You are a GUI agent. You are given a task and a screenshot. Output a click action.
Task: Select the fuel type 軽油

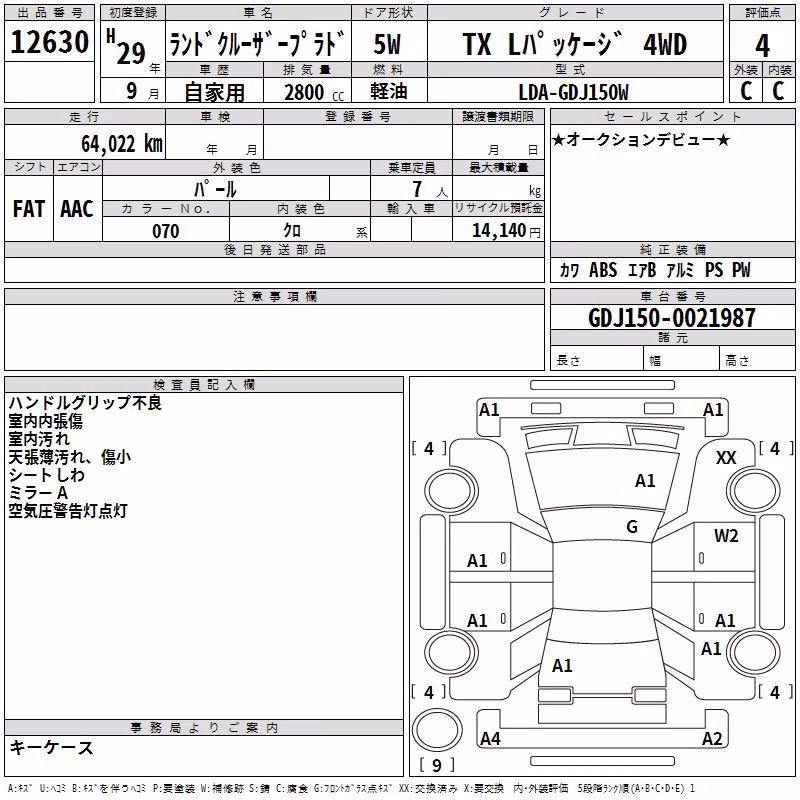(x=388, y=91)
